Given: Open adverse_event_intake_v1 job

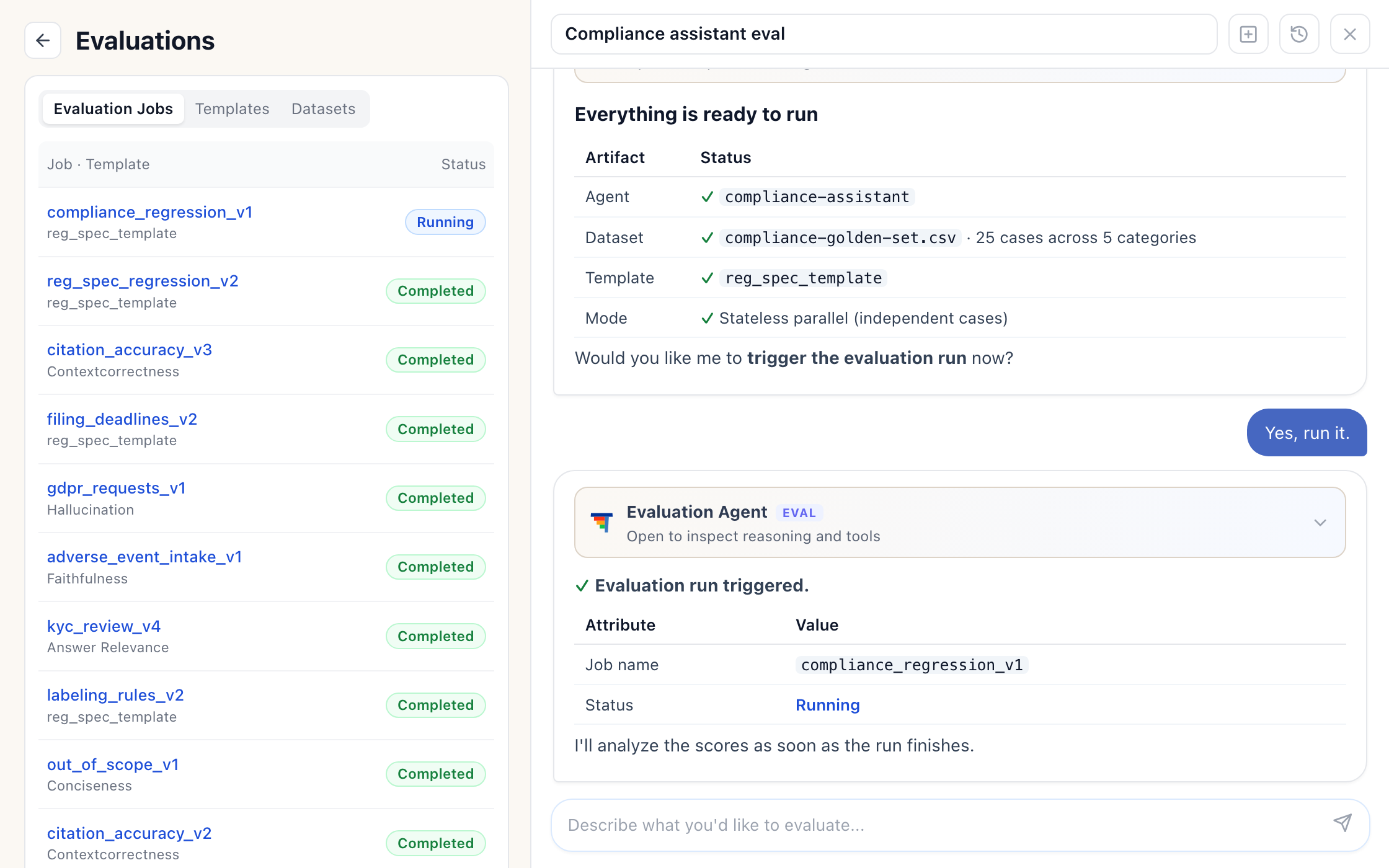Looking at the screenshot, I should coord(144,557).
